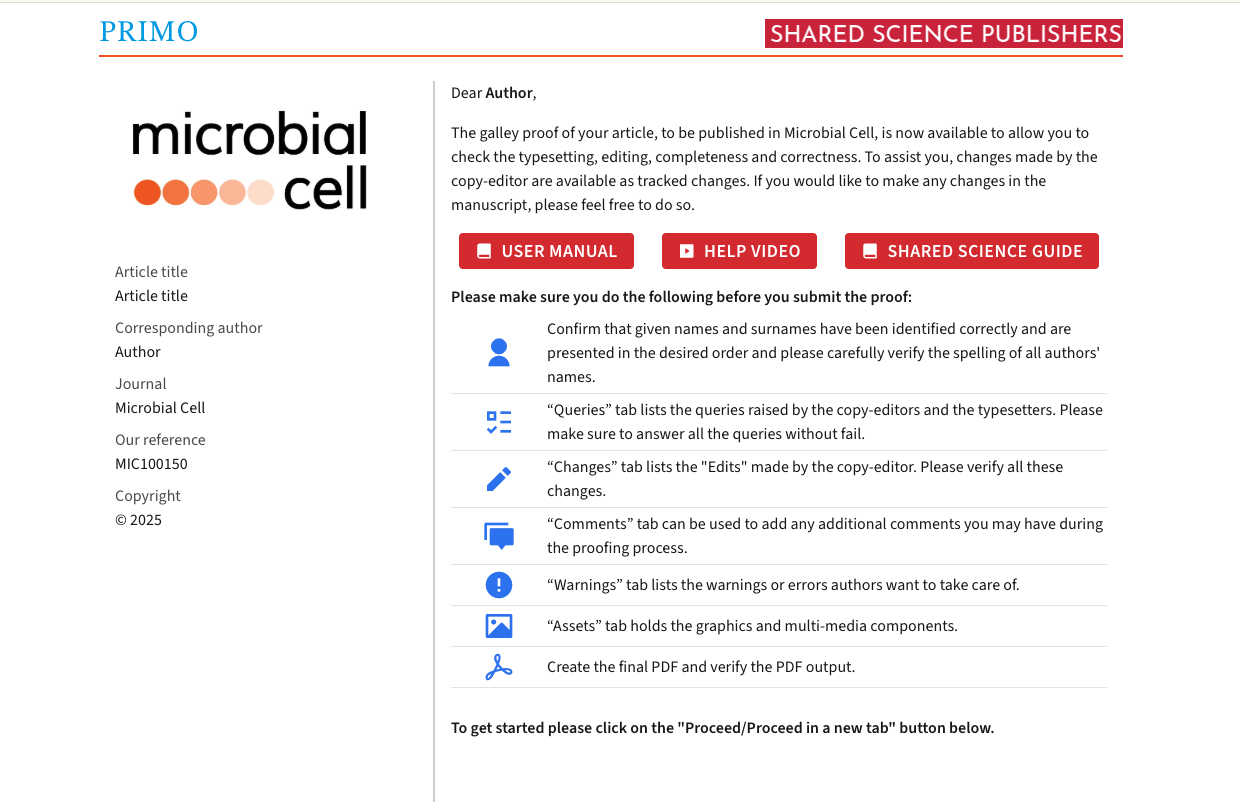Viewport: 1240px width, 802px height.
Task: Click the Warnings exclamation icon
Action: [x=499, y=585]
